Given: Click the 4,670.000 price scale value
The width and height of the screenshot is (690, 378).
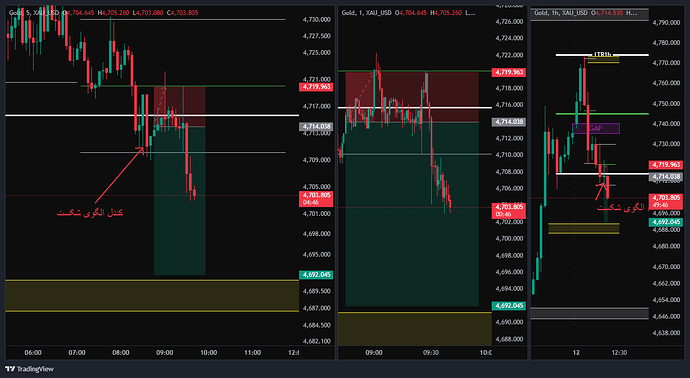Looking at the screenshot, I should point(666,267).
